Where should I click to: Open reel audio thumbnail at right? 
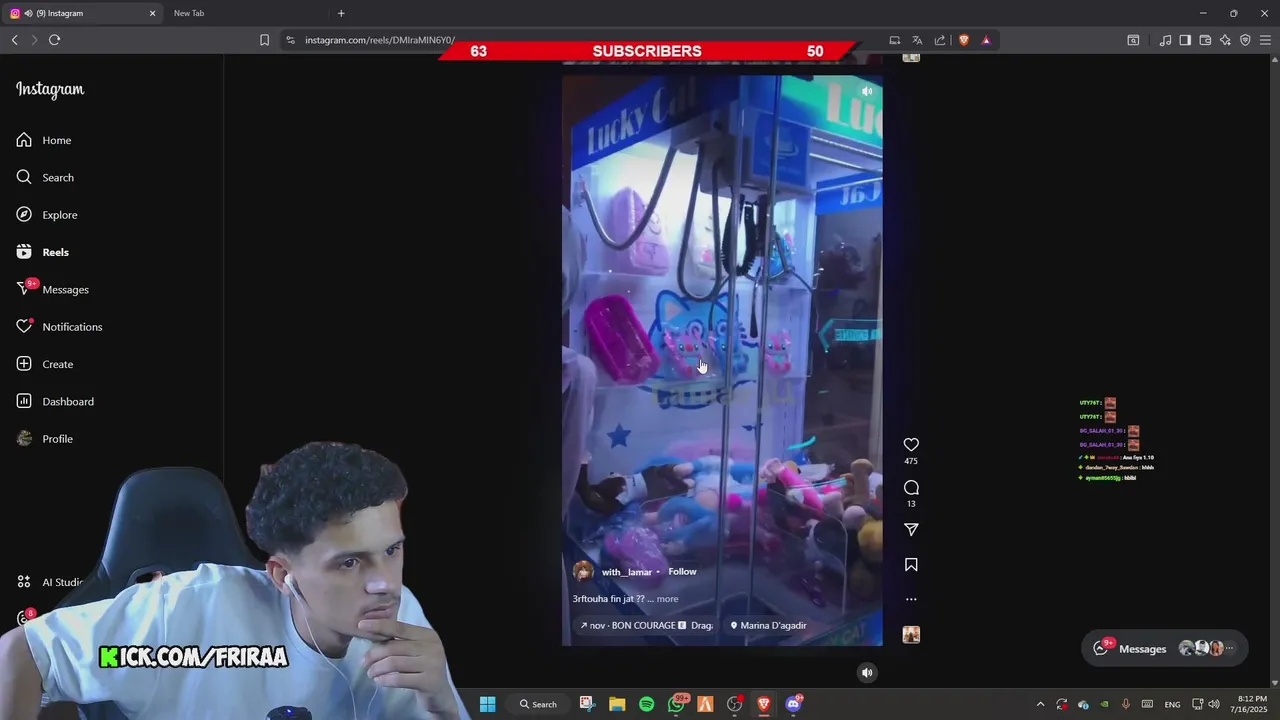click(x=911, y=634)
